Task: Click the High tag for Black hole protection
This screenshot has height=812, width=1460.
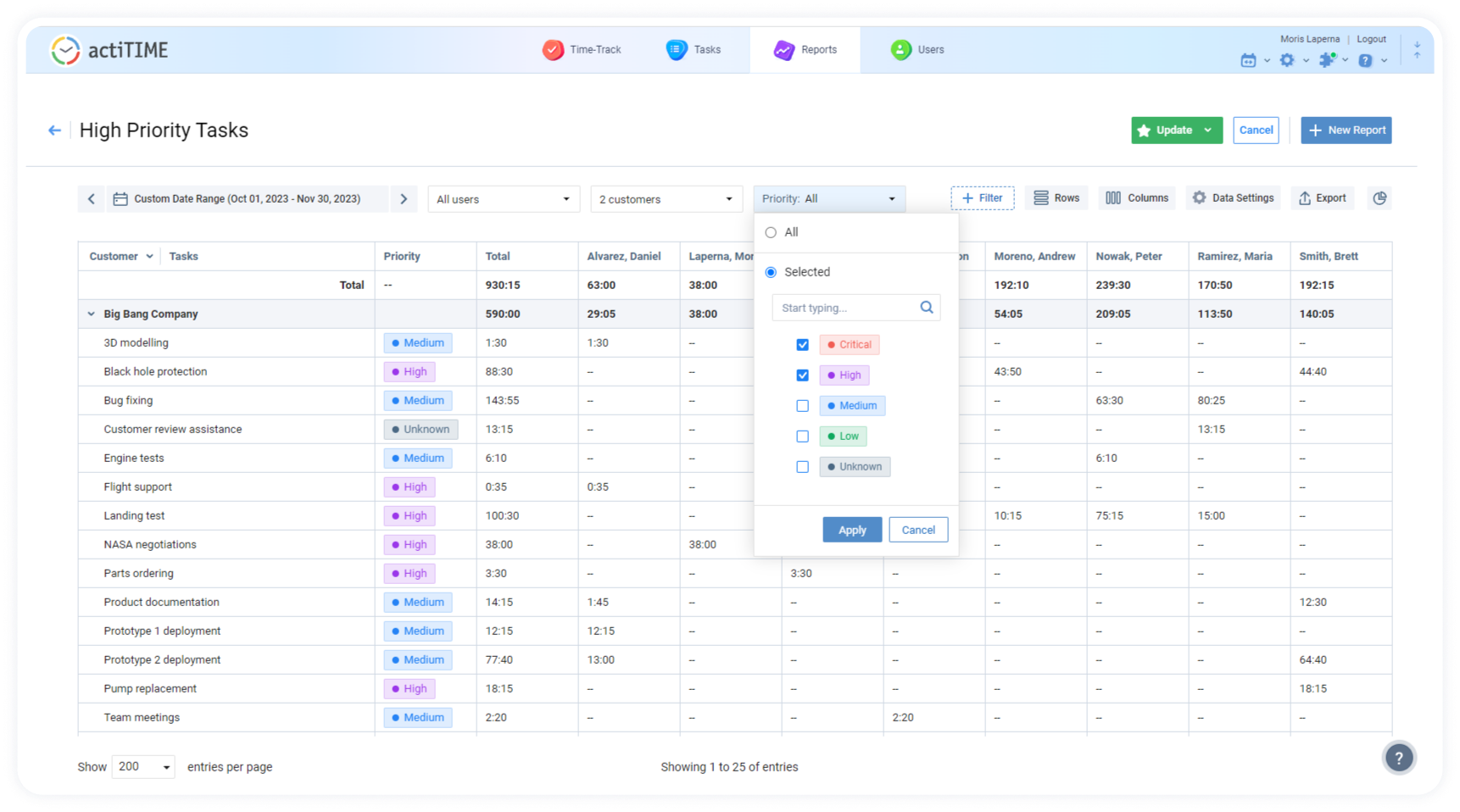Action: [410, 372]
